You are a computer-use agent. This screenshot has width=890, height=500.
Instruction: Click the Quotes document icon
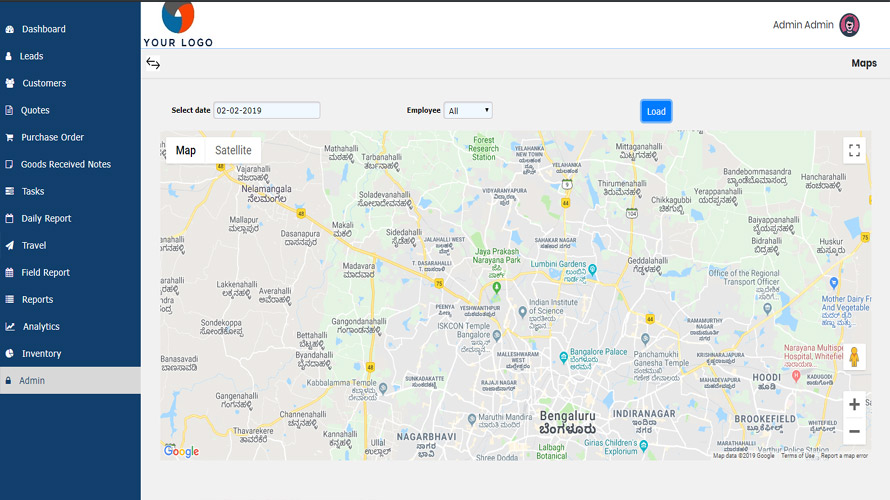9,110
